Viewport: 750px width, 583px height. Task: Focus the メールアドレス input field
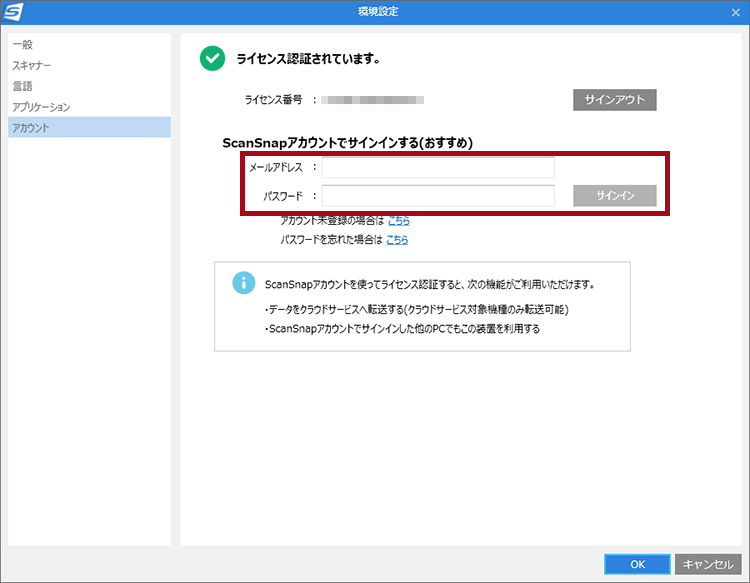(438, 167)
